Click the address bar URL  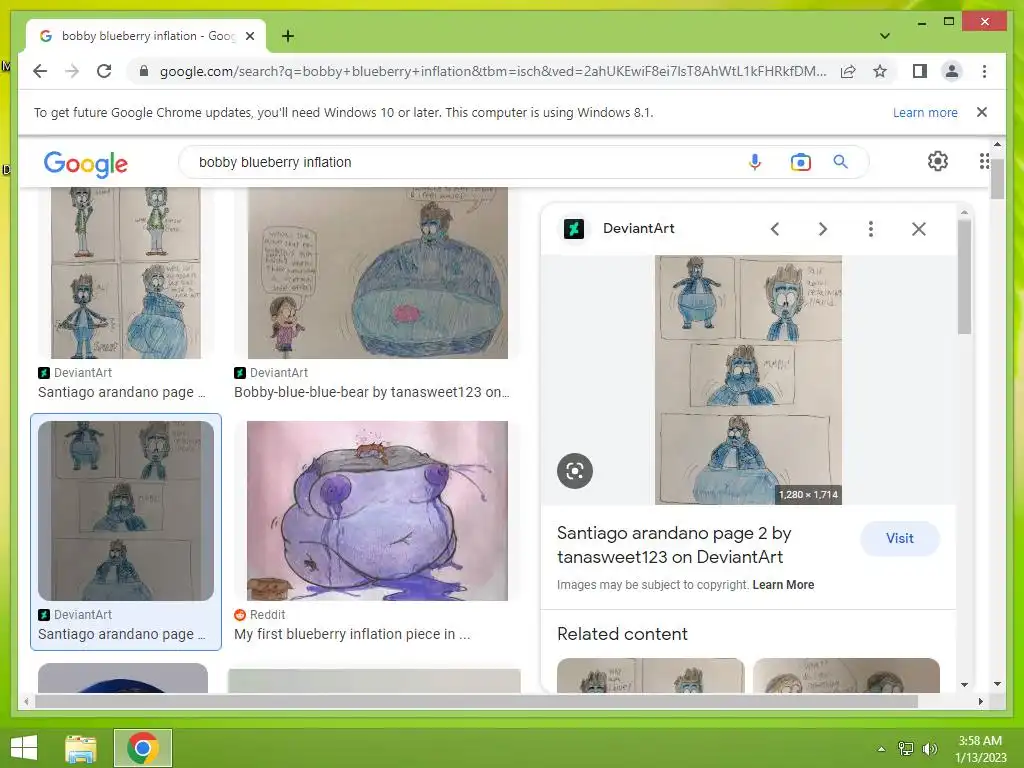click(492, 71)
